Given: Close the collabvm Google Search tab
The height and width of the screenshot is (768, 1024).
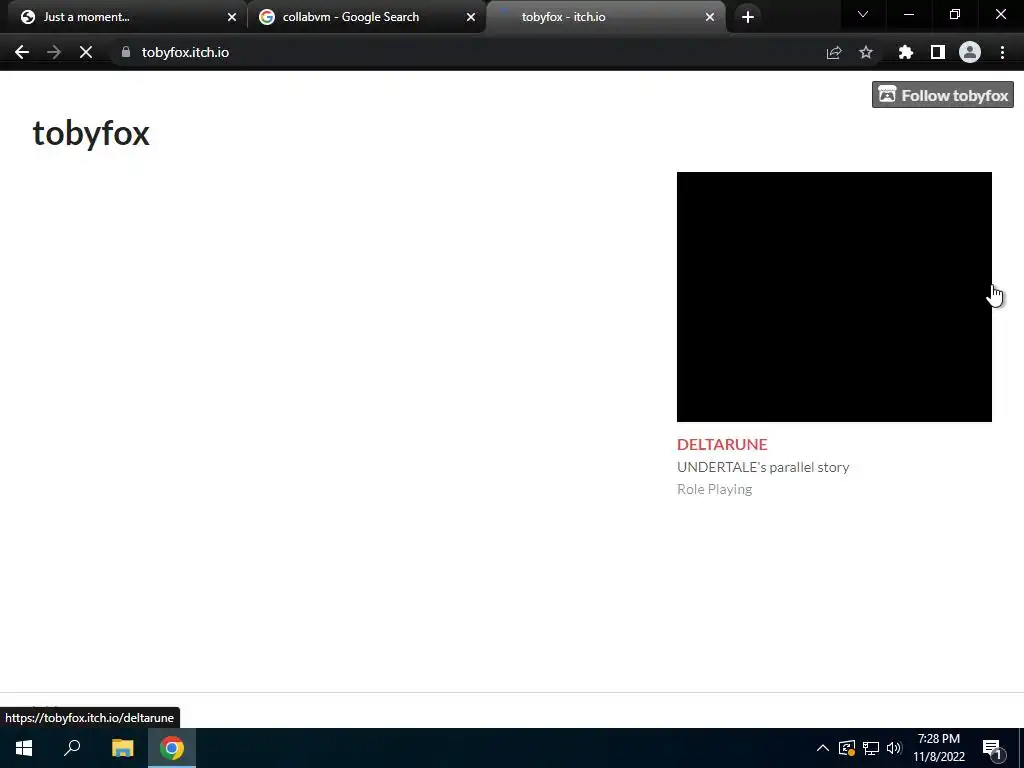Looking at the screenshot, I should [471, 17].
